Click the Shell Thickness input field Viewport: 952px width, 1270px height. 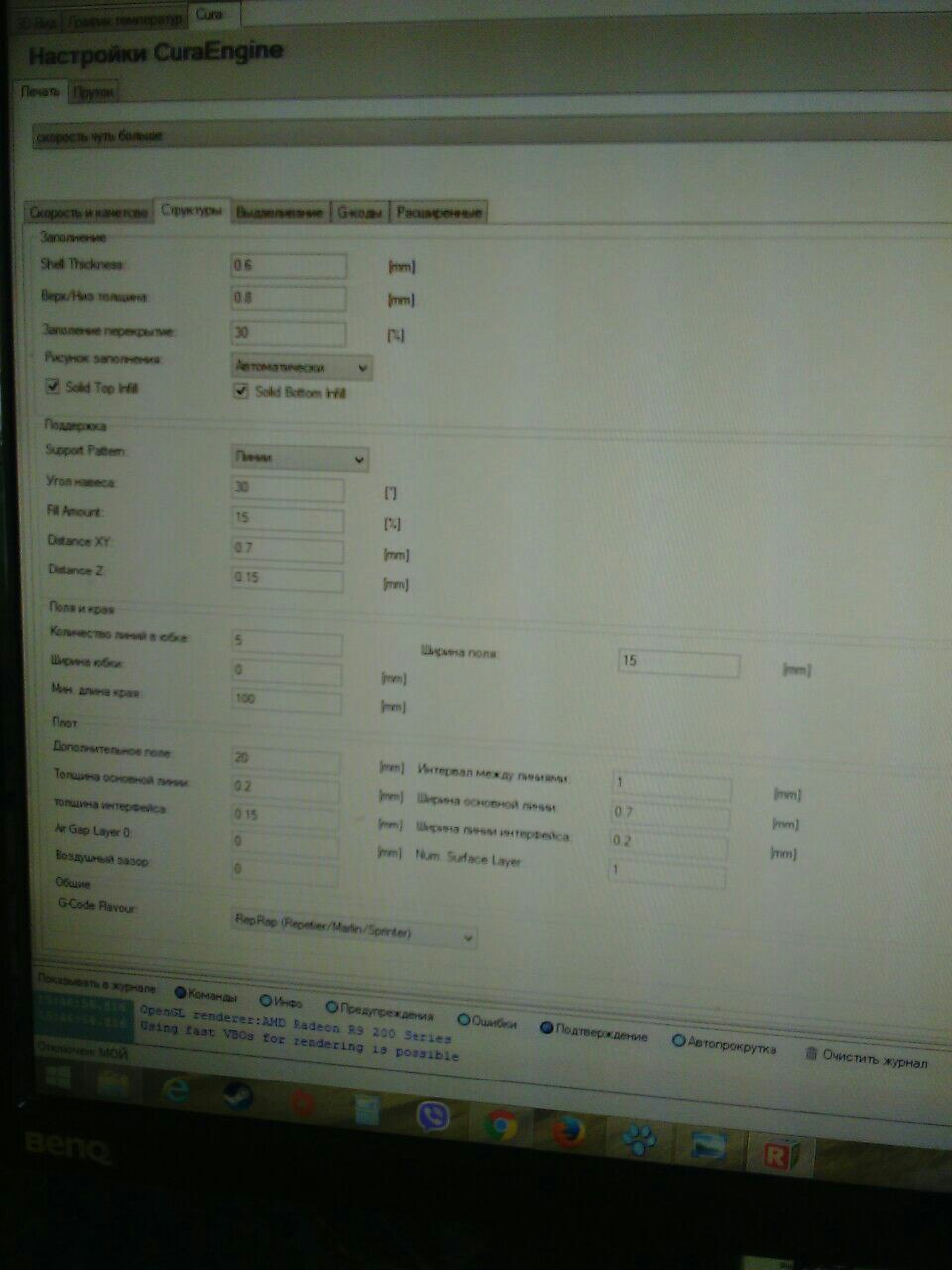coord(289,265)
